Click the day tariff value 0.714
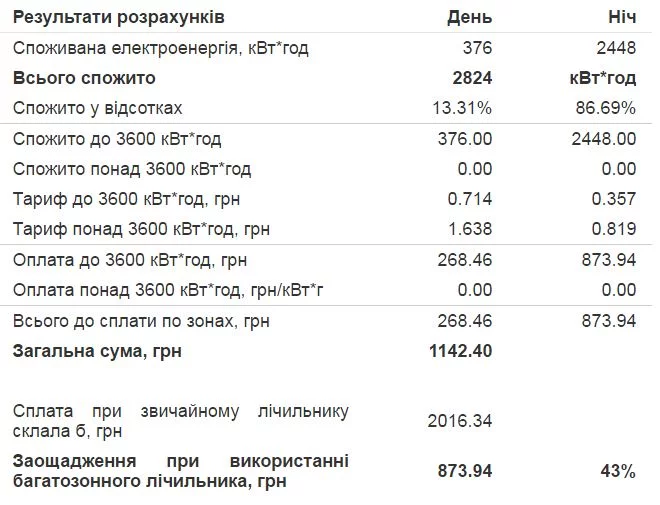The height and width of the screenshot is (505, 660). 472,199
